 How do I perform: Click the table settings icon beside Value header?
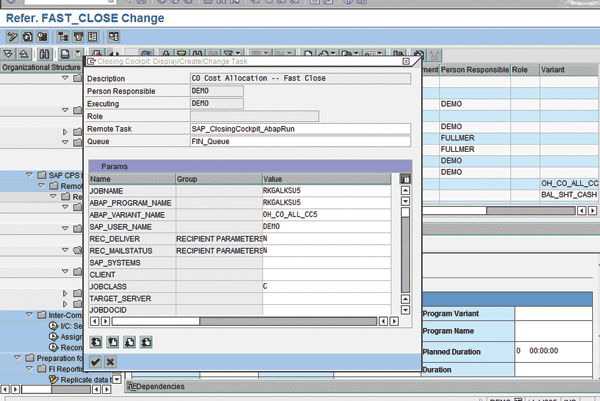coord(406,179)
